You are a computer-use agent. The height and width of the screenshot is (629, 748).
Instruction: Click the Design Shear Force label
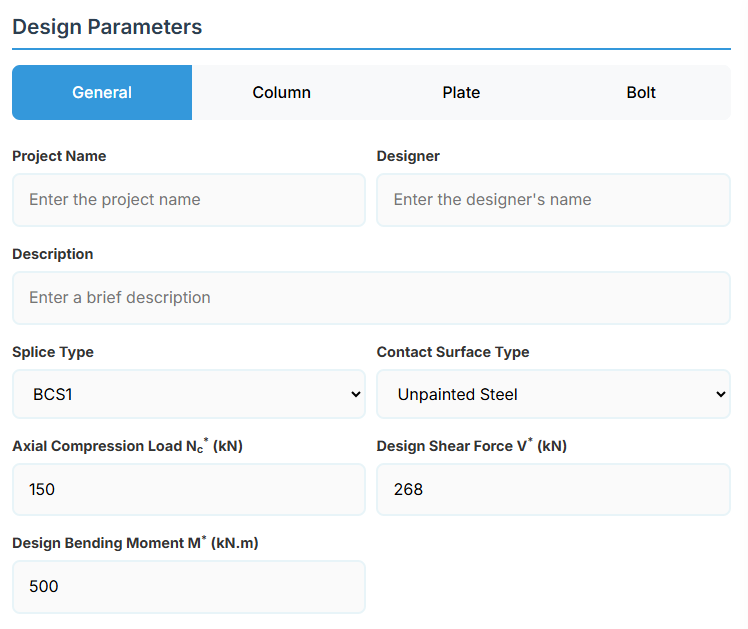[x=471, y=446]
